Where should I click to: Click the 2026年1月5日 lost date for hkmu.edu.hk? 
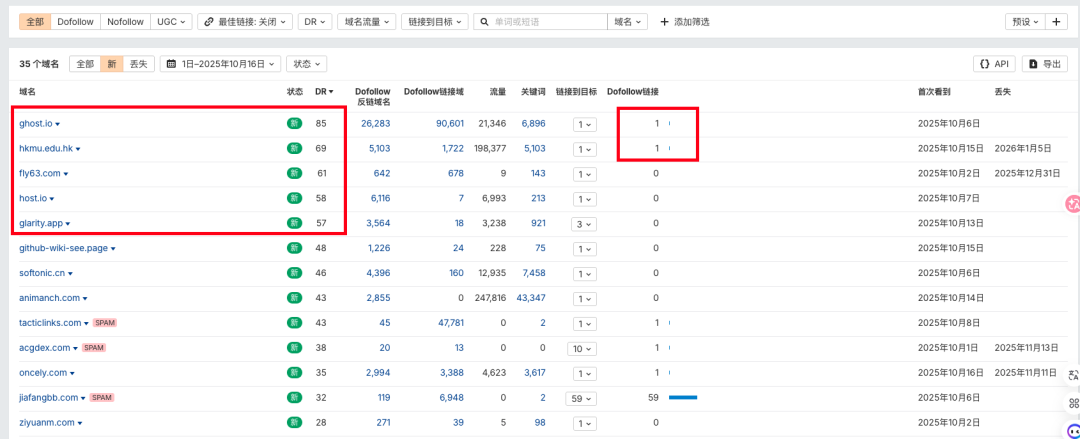point(1024,149)
